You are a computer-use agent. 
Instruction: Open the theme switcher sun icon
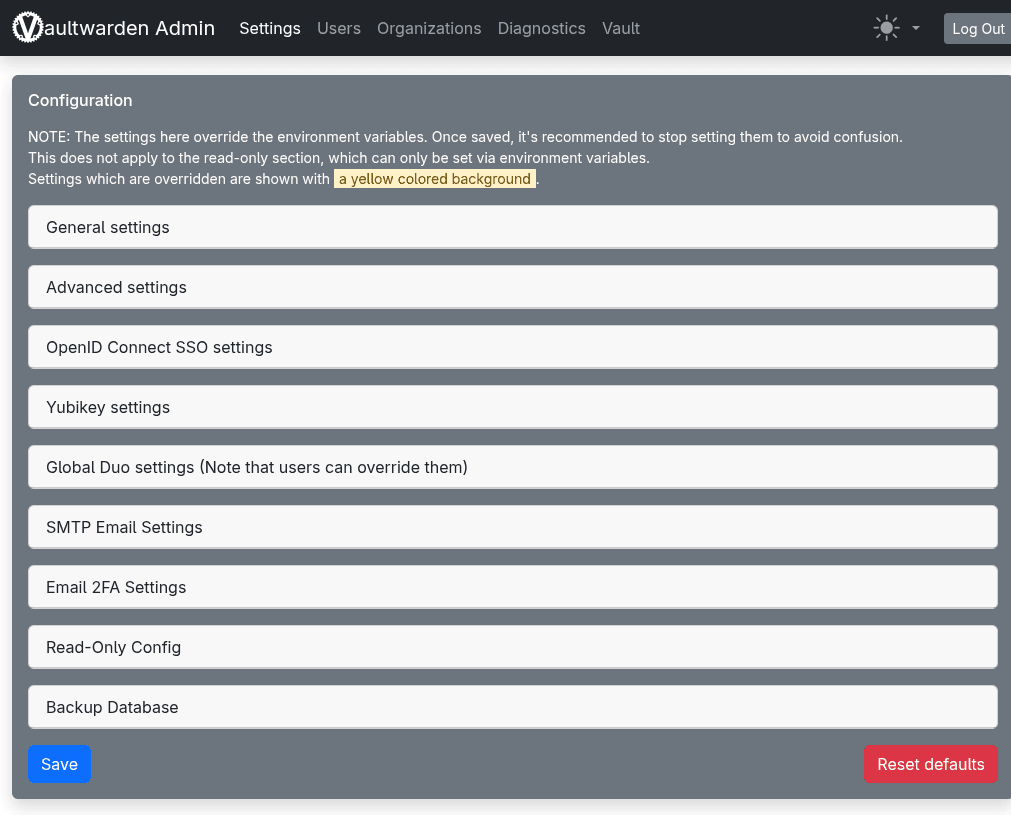887,28
